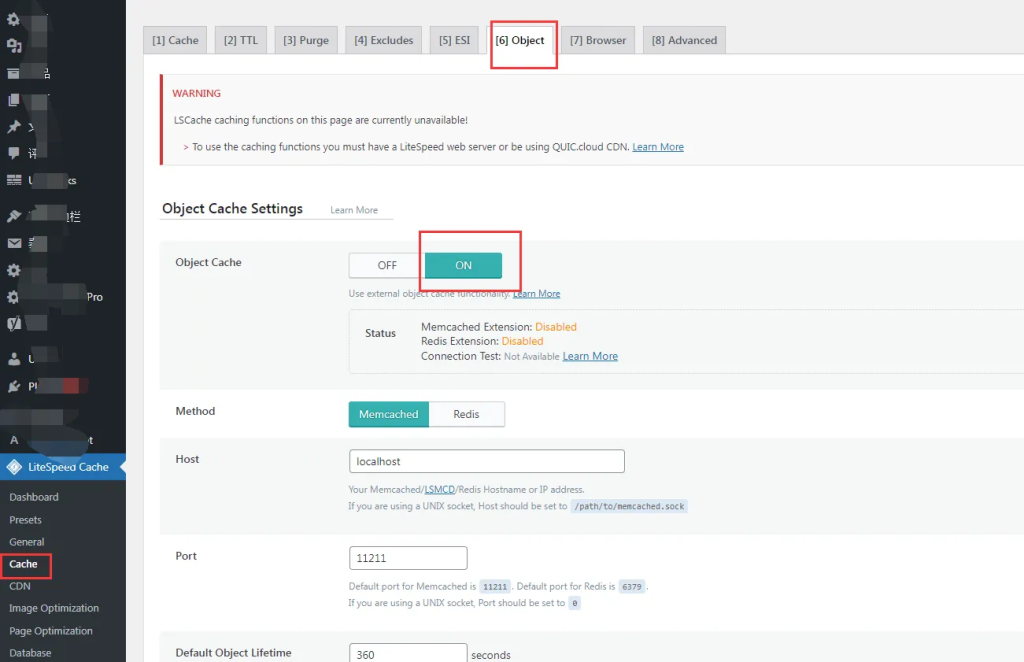Turn Object Cache OFF
This screenshot has width=1024, height=662.
[x=387, y=265]
